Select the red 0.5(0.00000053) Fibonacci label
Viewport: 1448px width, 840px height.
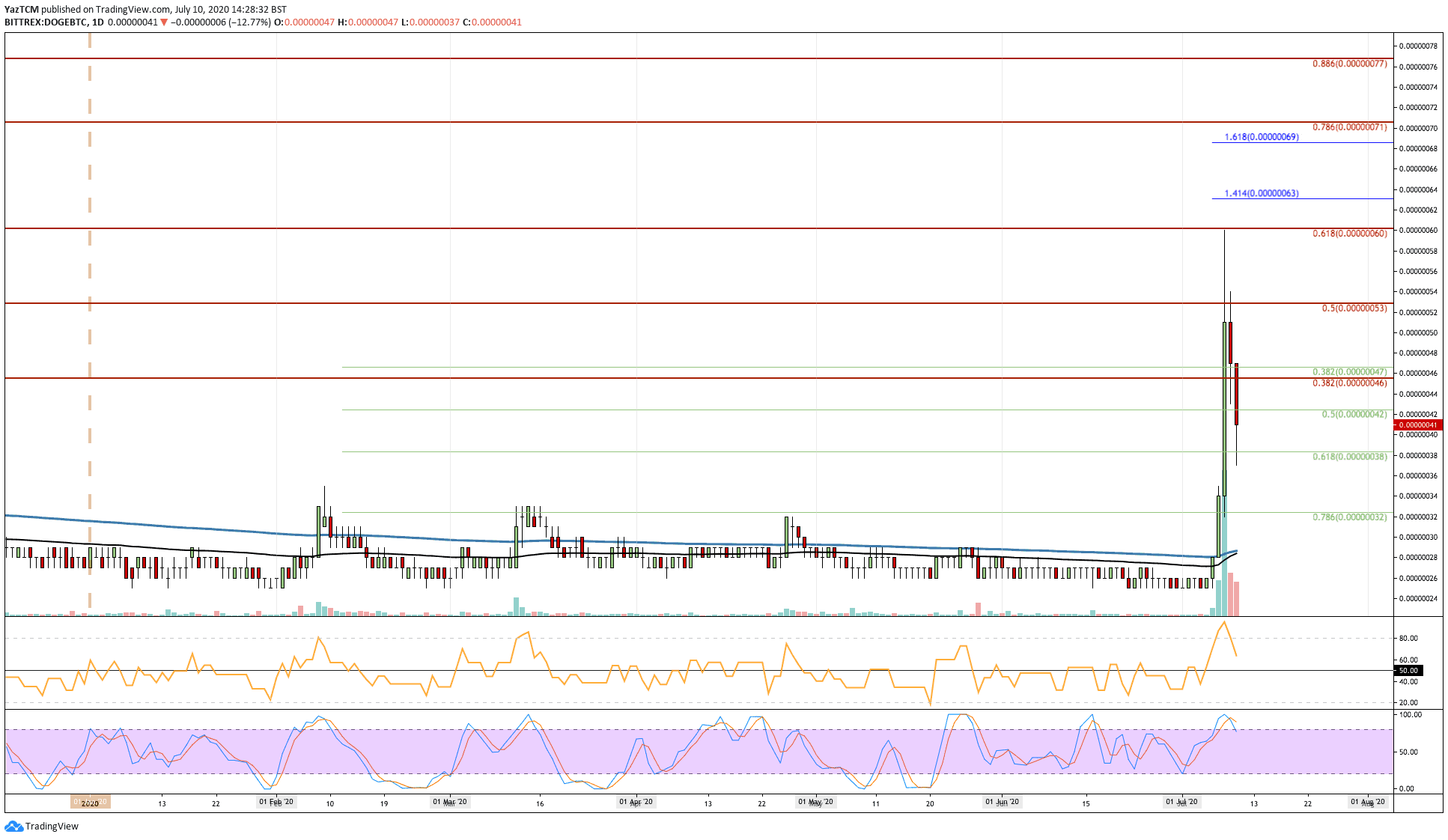(x=1354, y=308)
